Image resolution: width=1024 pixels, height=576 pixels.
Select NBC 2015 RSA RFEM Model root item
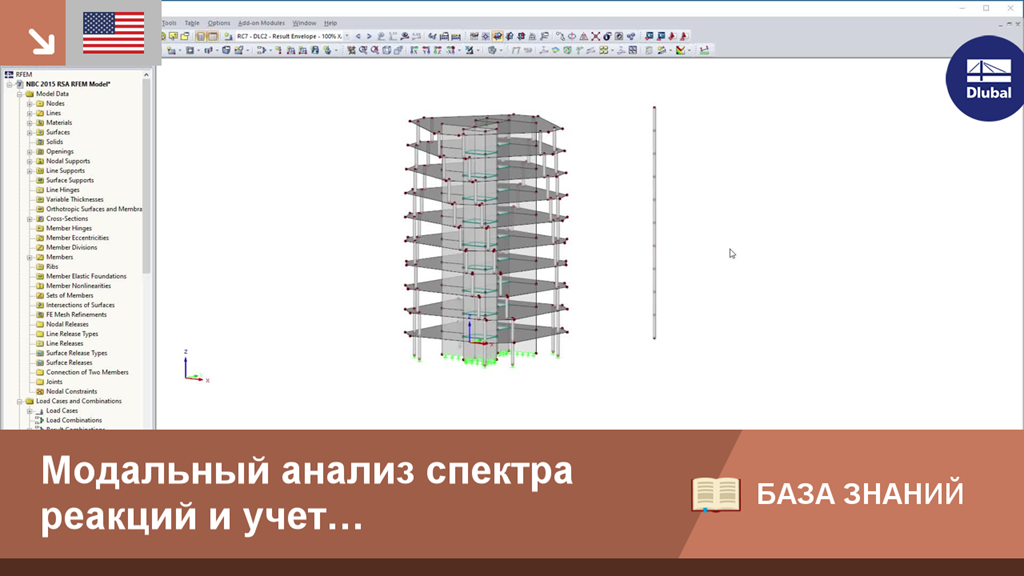[68, 84]
